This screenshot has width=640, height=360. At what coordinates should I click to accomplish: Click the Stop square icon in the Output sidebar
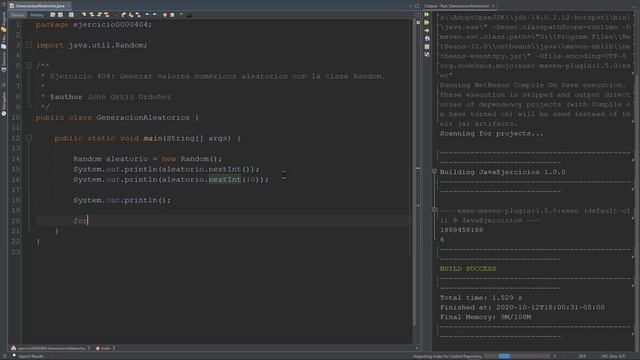tap(427, 47)
